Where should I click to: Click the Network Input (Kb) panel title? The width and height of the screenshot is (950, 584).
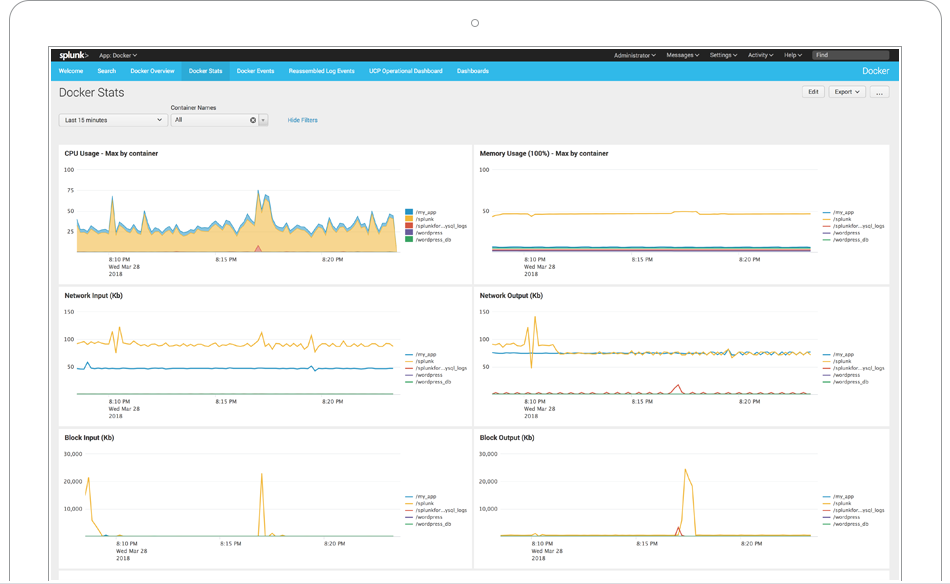(93, 296)
